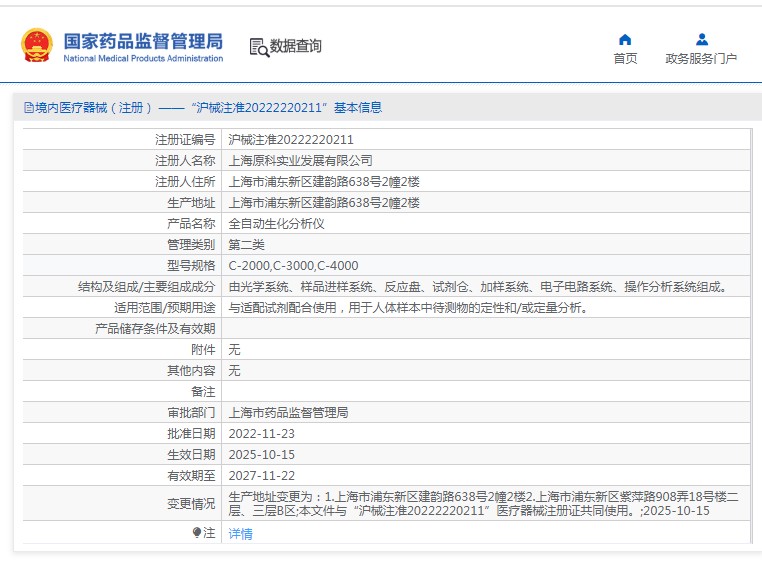
Task: Click the 政务服务门户 person icon
Action: coord(701,40)
